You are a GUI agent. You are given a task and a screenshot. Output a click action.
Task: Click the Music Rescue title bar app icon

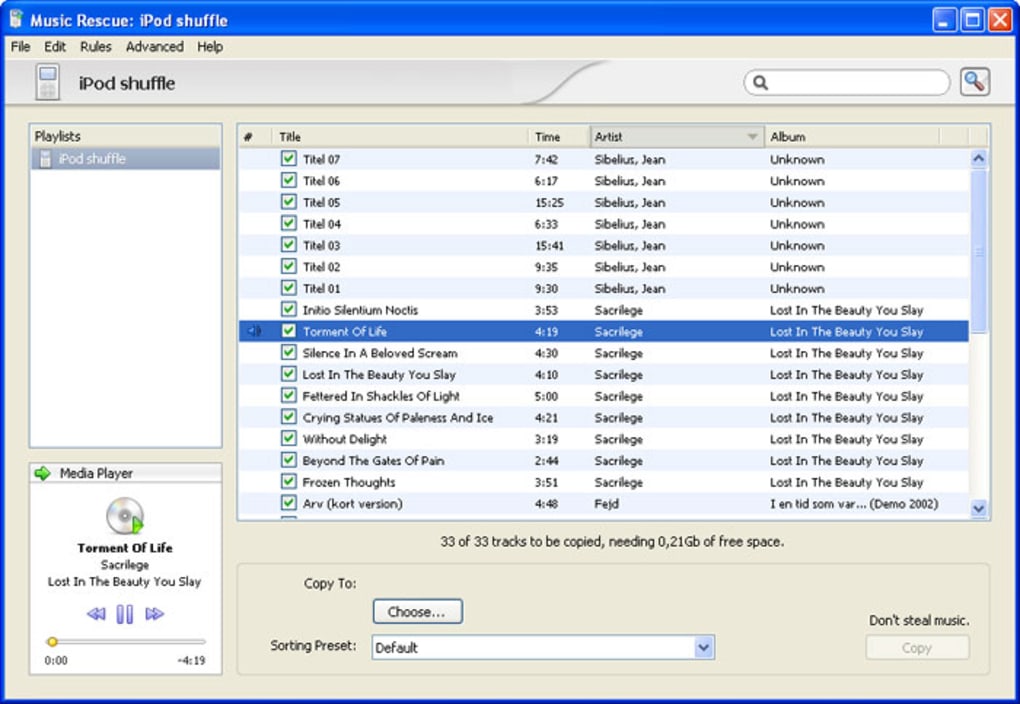[16, 19]
